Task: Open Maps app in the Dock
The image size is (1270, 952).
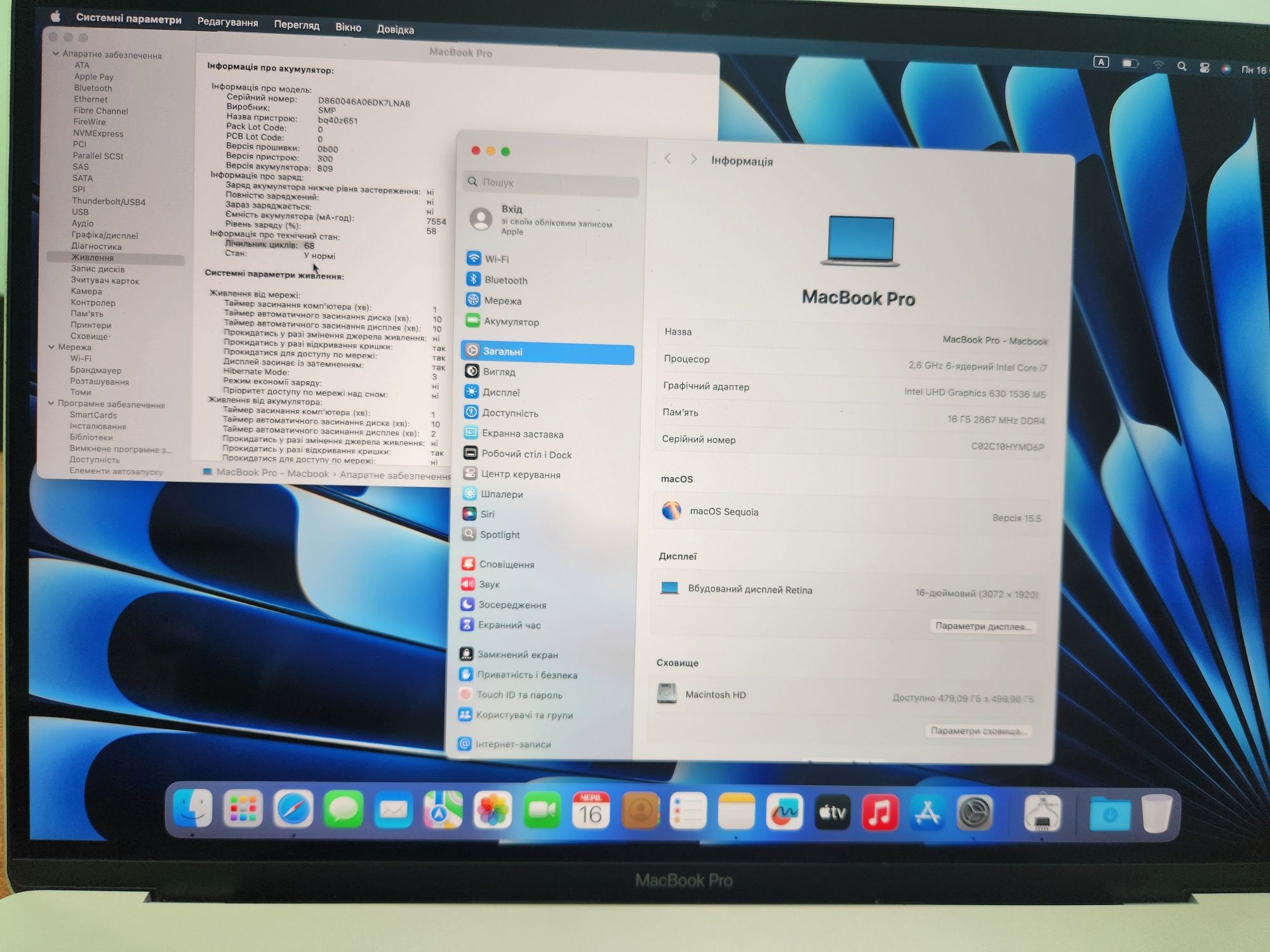Action: (x=443, y=810)
